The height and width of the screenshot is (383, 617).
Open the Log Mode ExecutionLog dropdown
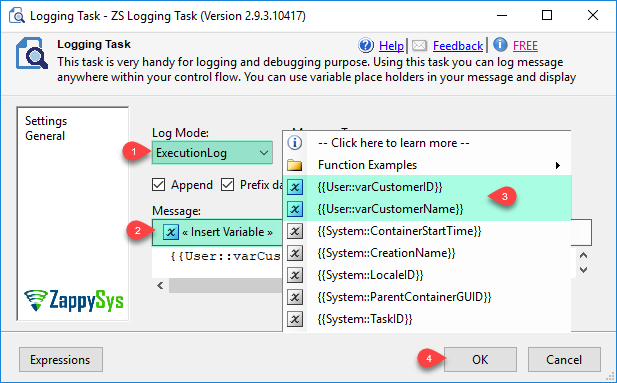(212, 153)
